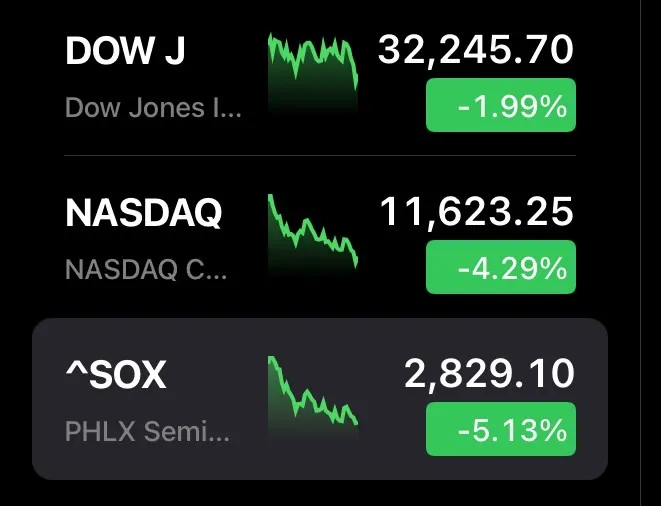Image resolution: width=661 pixels, height=506 pixels.
Task: Click the DOW J ticker symbol
Action: [125, 52]
